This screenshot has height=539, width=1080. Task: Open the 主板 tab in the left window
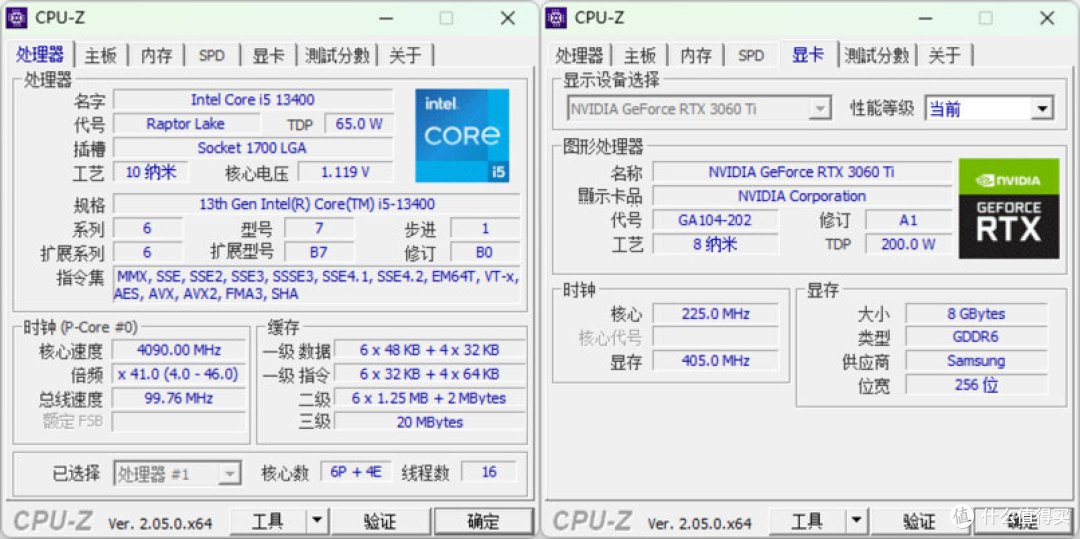(101, 56)
